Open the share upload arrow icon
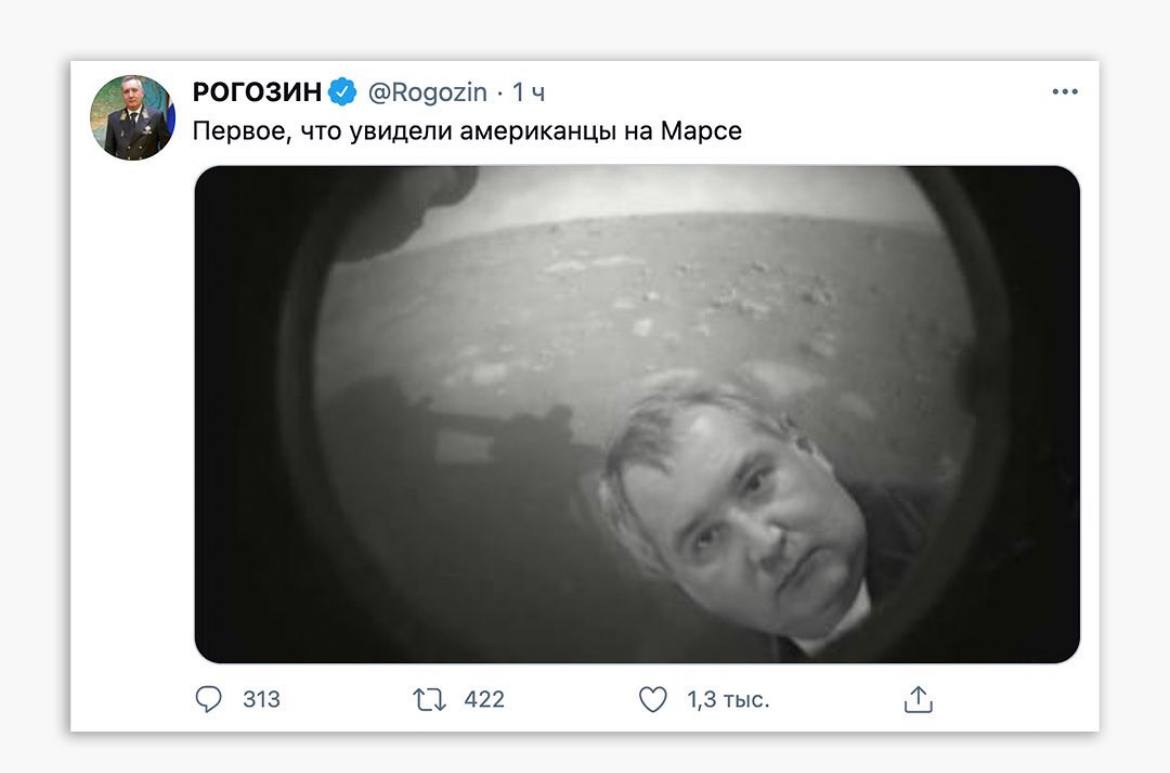The image size is (1170, 773). 919,699
